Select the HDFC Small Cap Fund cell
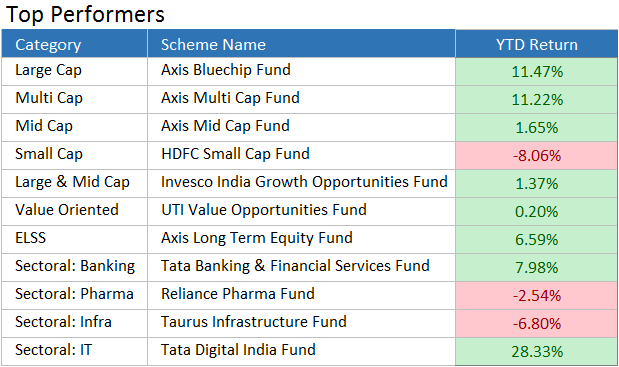 pos(301,155)
